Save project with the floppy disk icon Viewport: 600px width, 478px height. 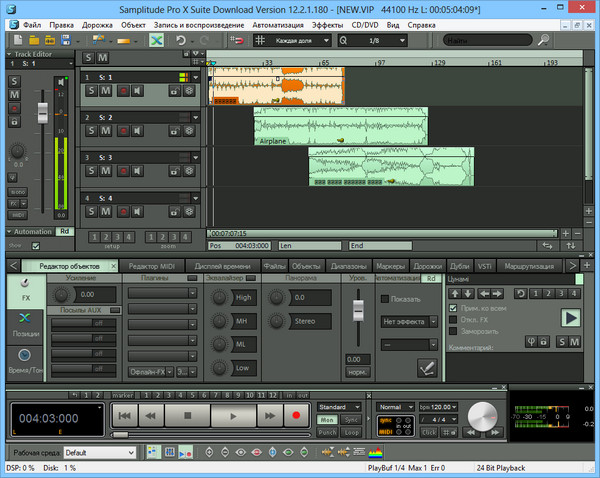pos(66,40)
